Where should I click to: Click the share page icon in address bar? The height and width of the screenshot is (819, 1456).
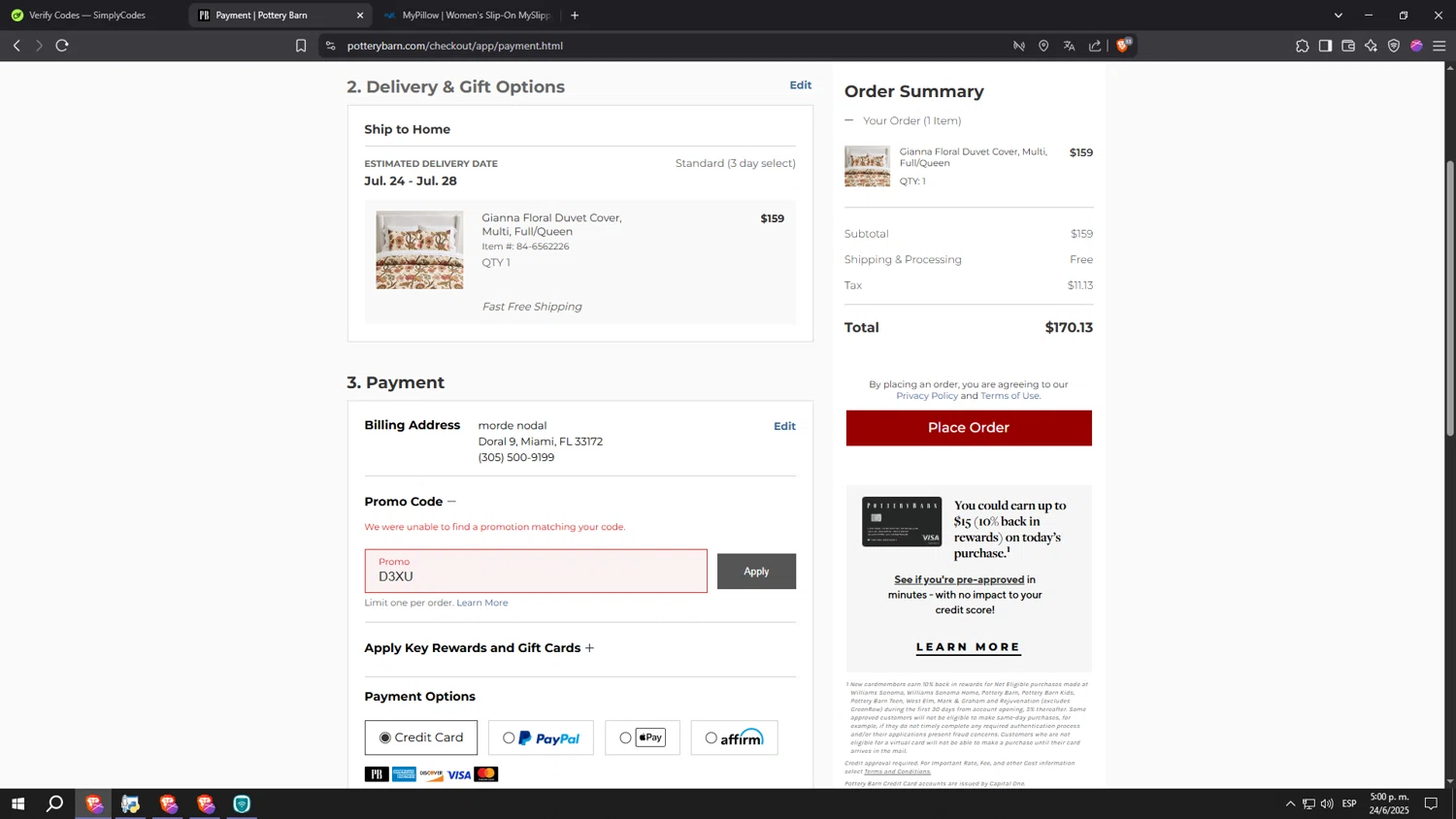pyautogui.click(x=1095, y=46)
